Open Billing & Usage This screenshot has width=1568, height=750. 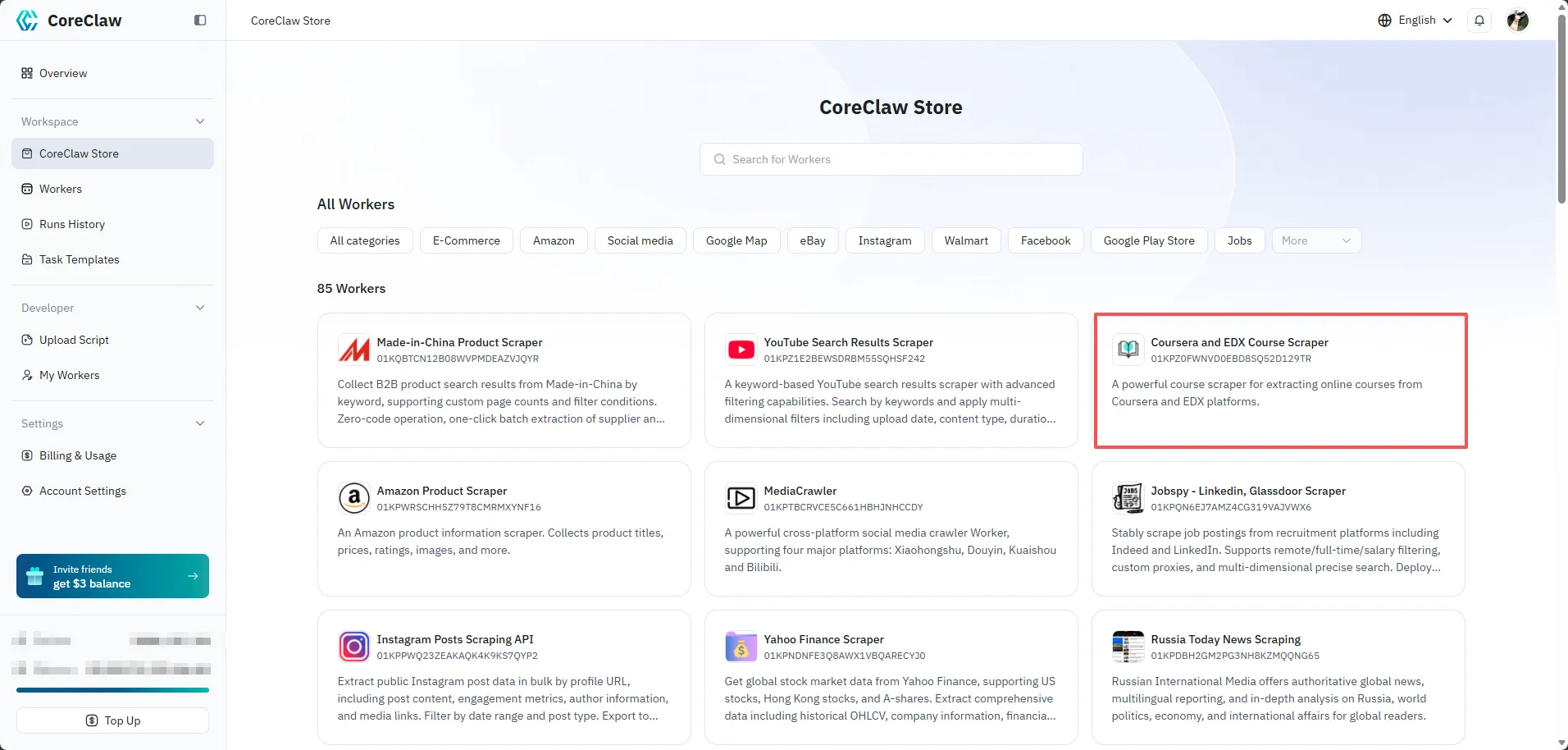[x=112, y=455]
